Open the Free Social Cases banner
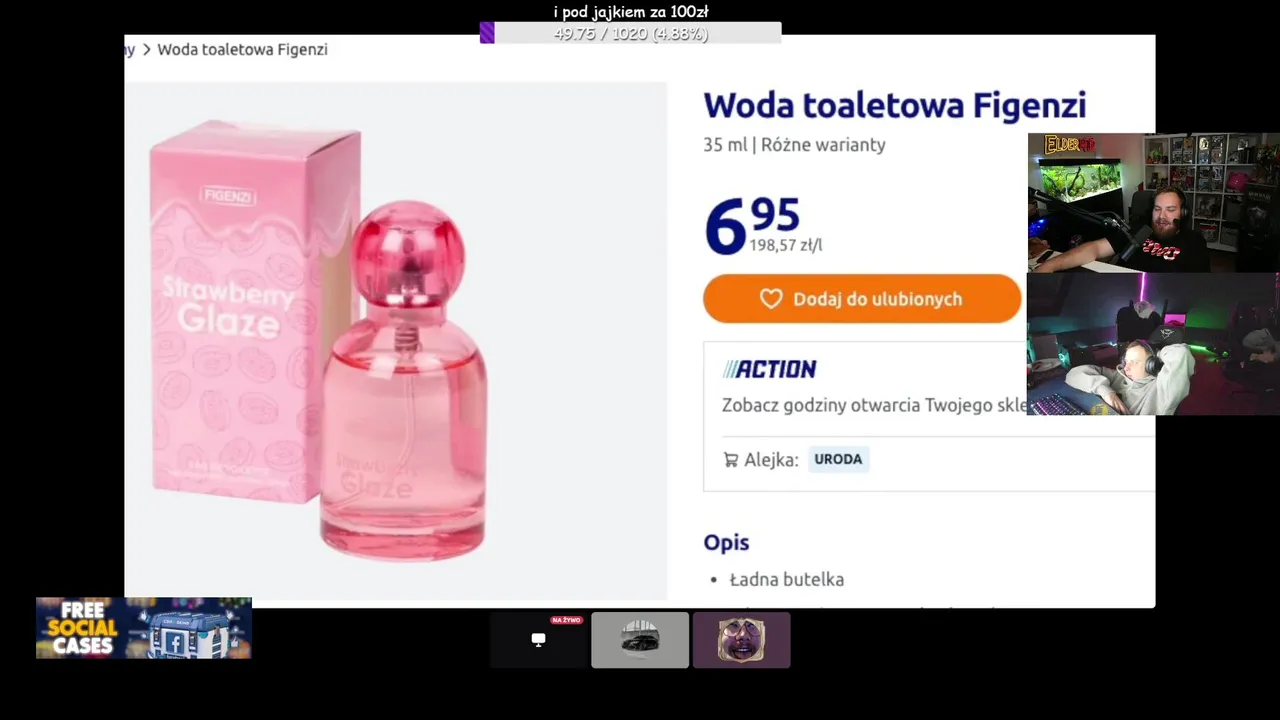1280x720 pixels. (144, 628)
